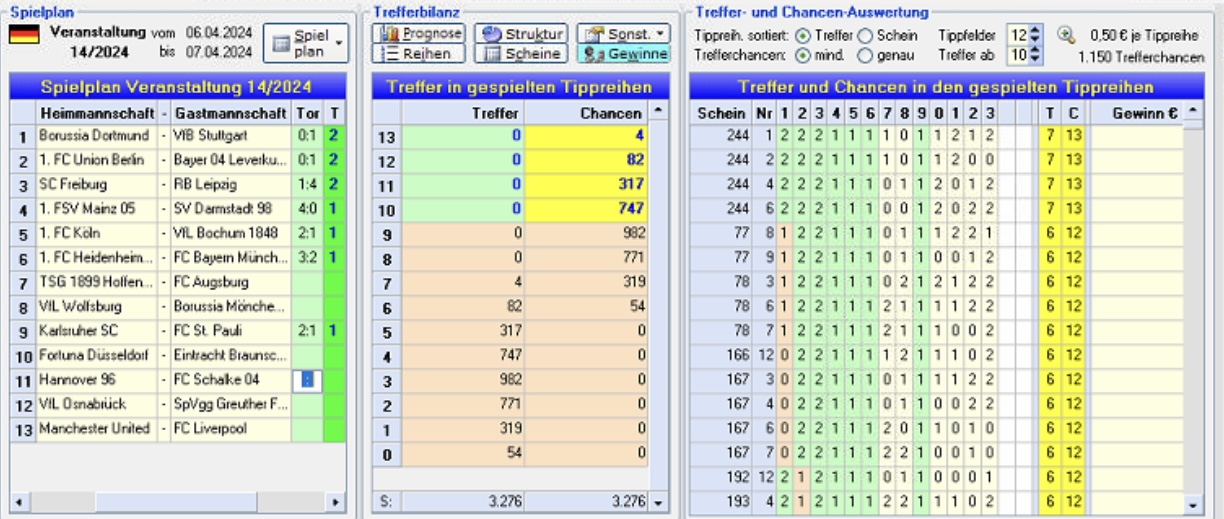Click the Treffer ab number field
The height and width of the screenshot is (519, 1224).
(1017, 55)
